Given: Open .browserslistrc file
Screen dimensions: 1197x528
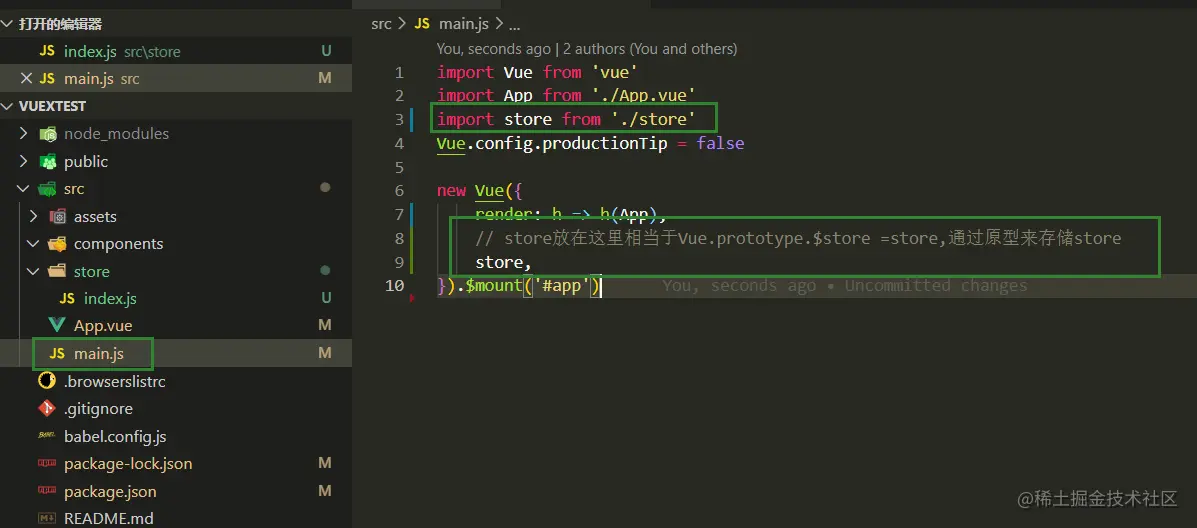Looking at the screenshot, I should 115,381.
